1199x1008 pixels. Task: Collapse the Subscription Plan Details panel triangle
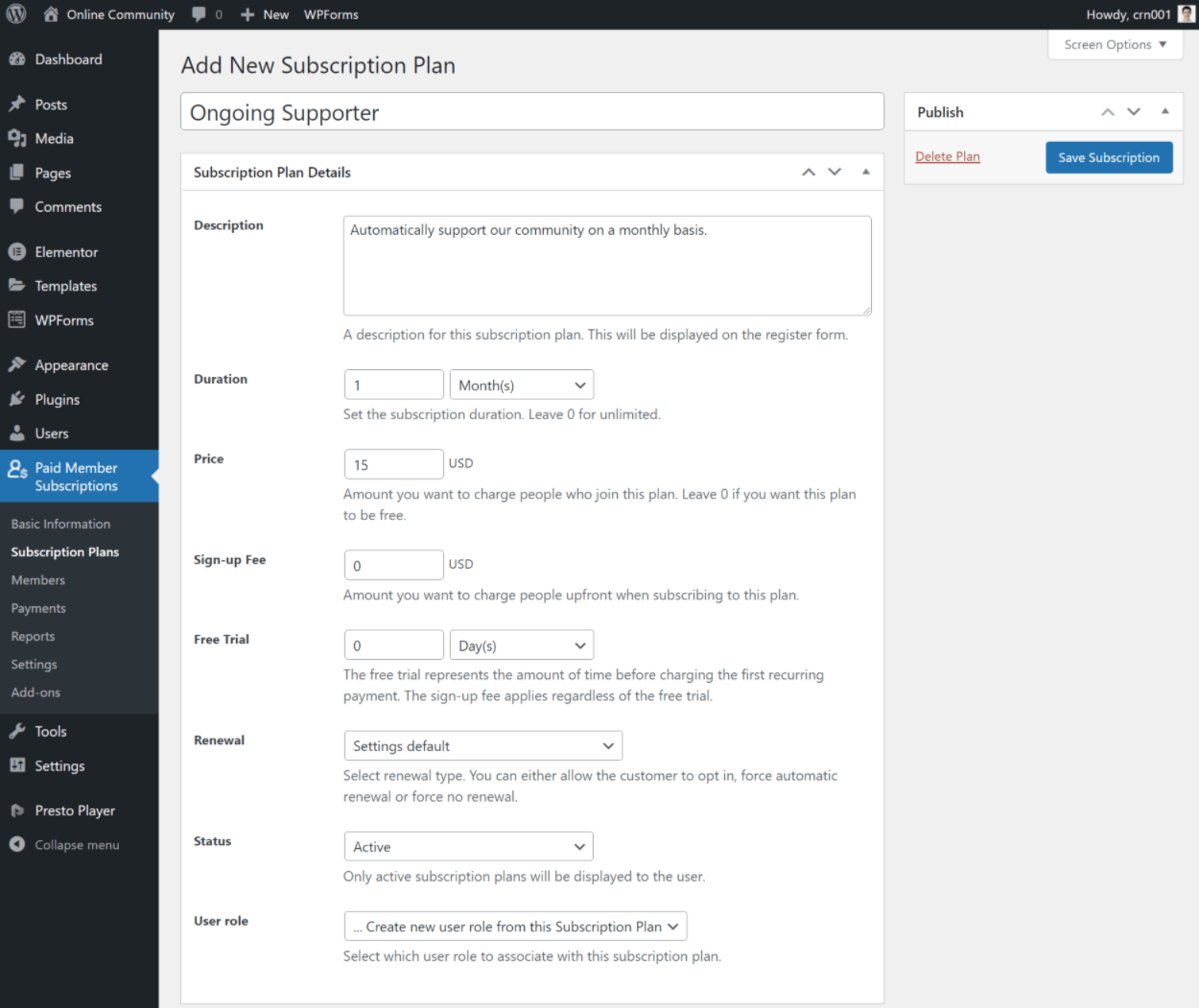865,172
